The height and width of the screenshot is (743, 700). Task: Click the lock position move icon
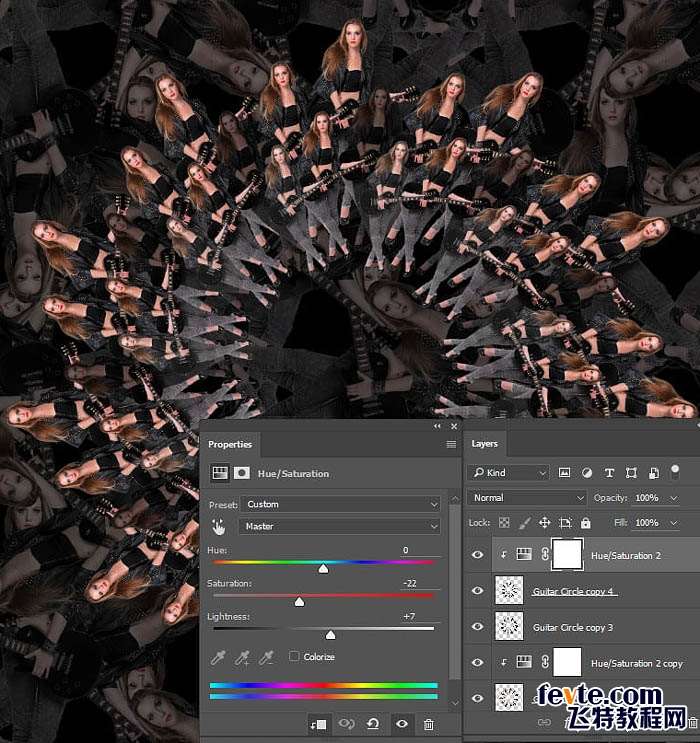544,523
